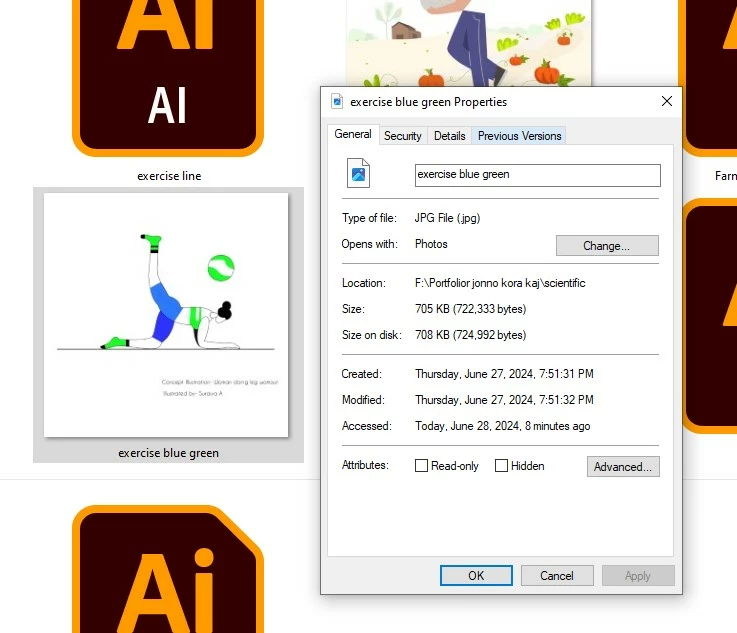Click the Photos text beside Opens with
This screenshot has width=737, height=633.
point(431,244)
